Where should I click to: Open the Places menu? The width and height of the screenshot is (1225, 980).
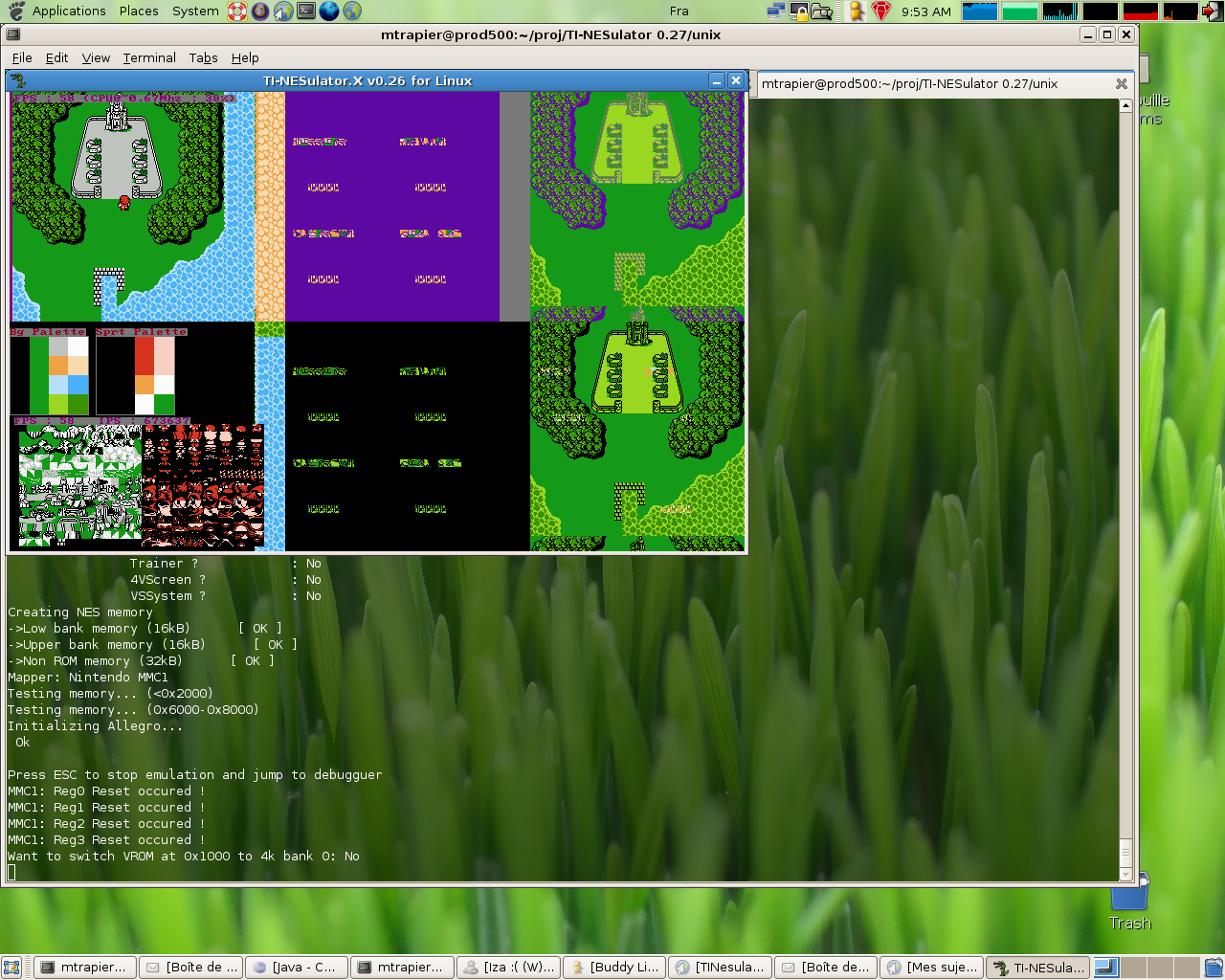[139, 11]
